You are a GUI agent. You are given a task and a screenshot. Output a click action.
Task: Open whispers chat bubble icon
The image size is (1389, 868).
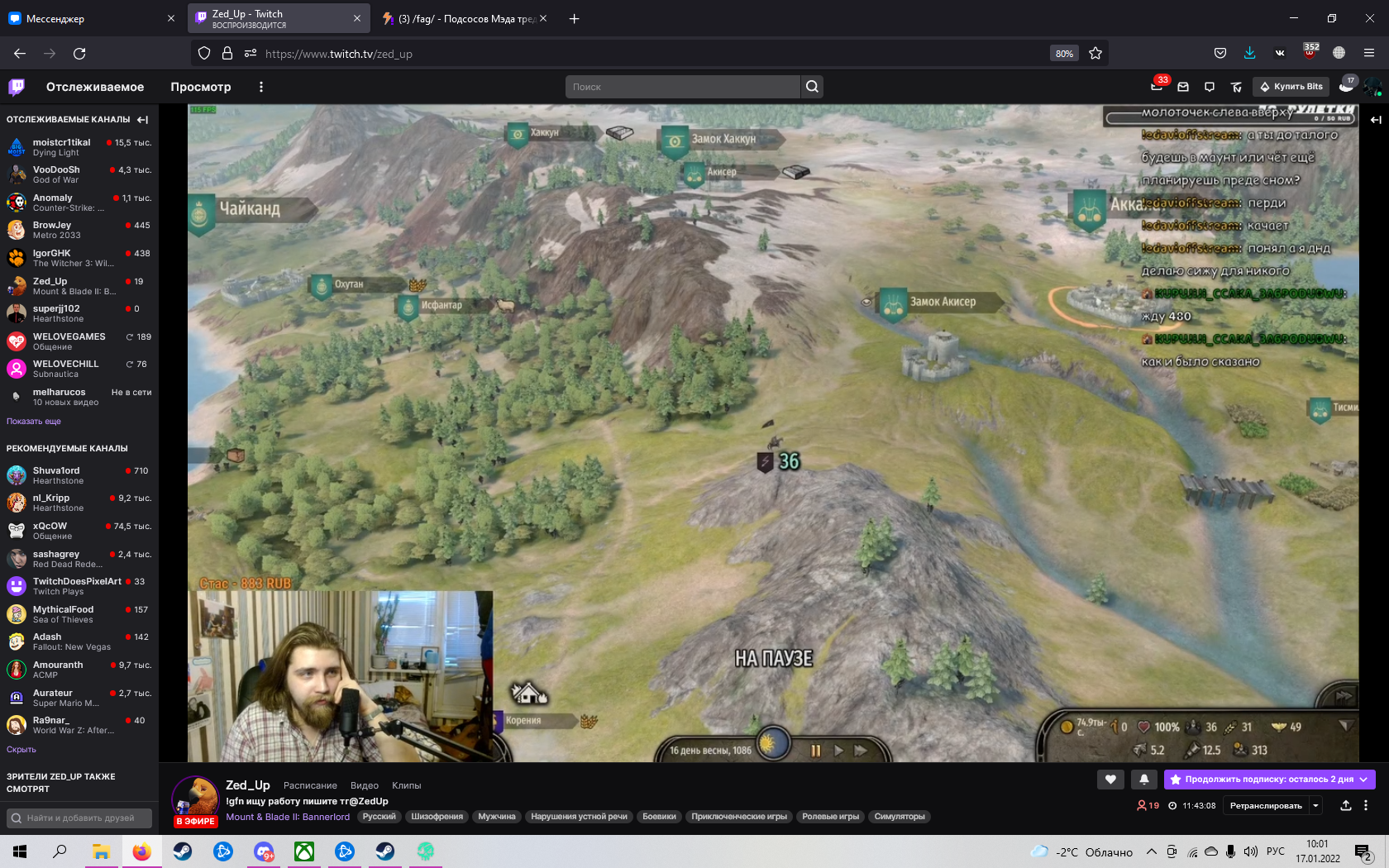coord(1210,87)
